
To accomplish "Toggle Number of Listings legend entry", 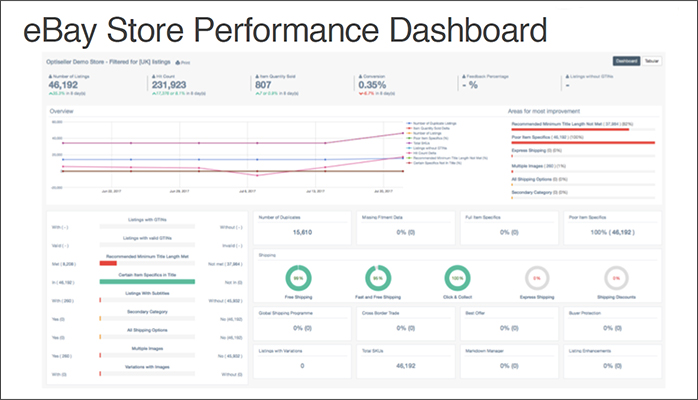I will (424, 133).
